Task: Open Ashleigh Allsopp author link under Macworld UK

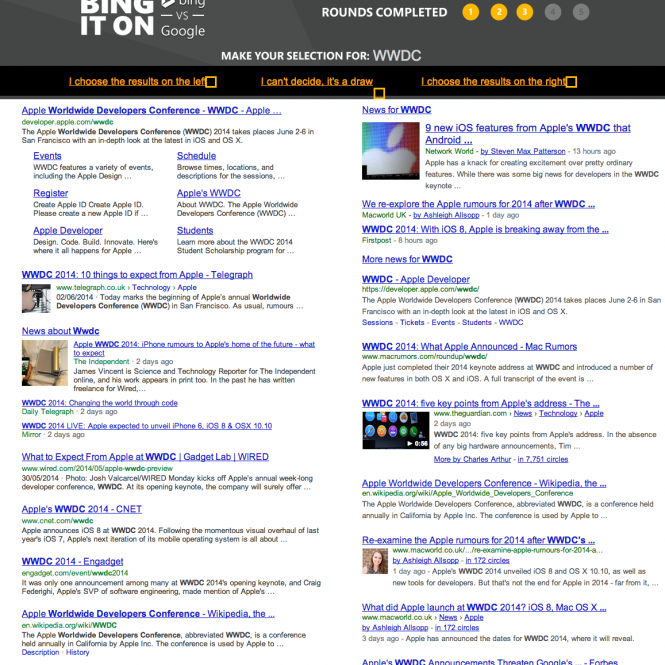Action: pos(446,215)
